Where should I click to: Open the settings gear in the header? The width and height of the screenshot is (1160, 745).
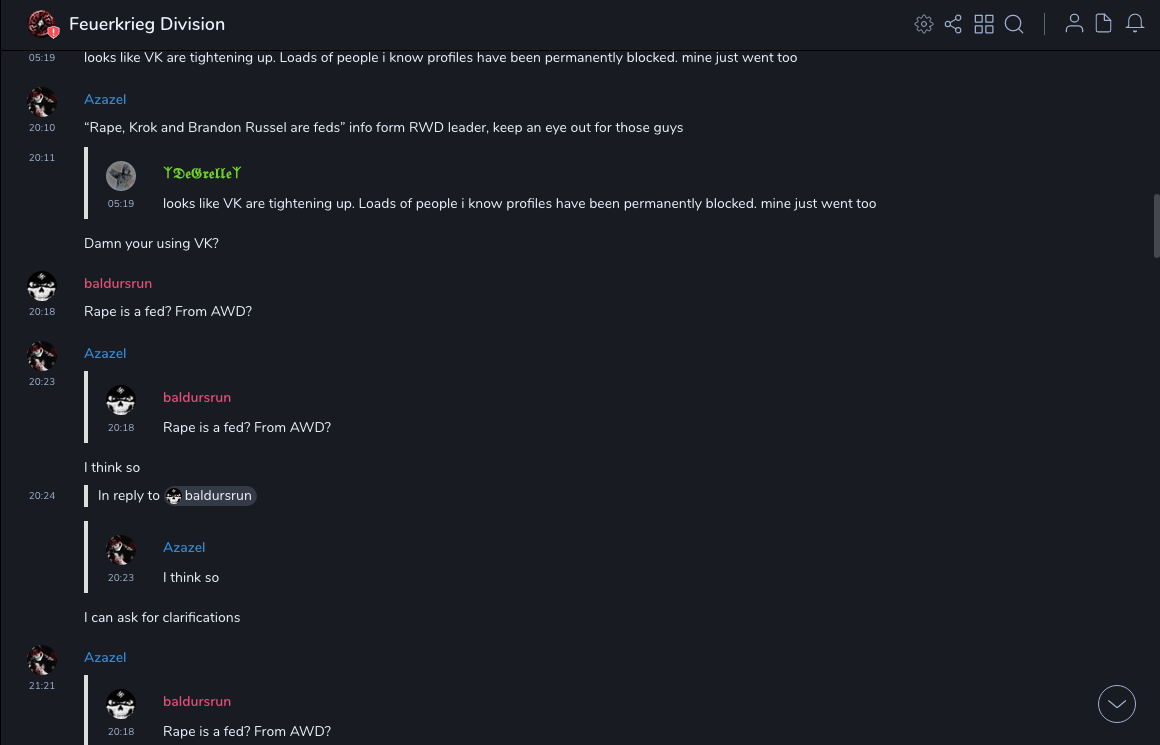pos(924,24)
